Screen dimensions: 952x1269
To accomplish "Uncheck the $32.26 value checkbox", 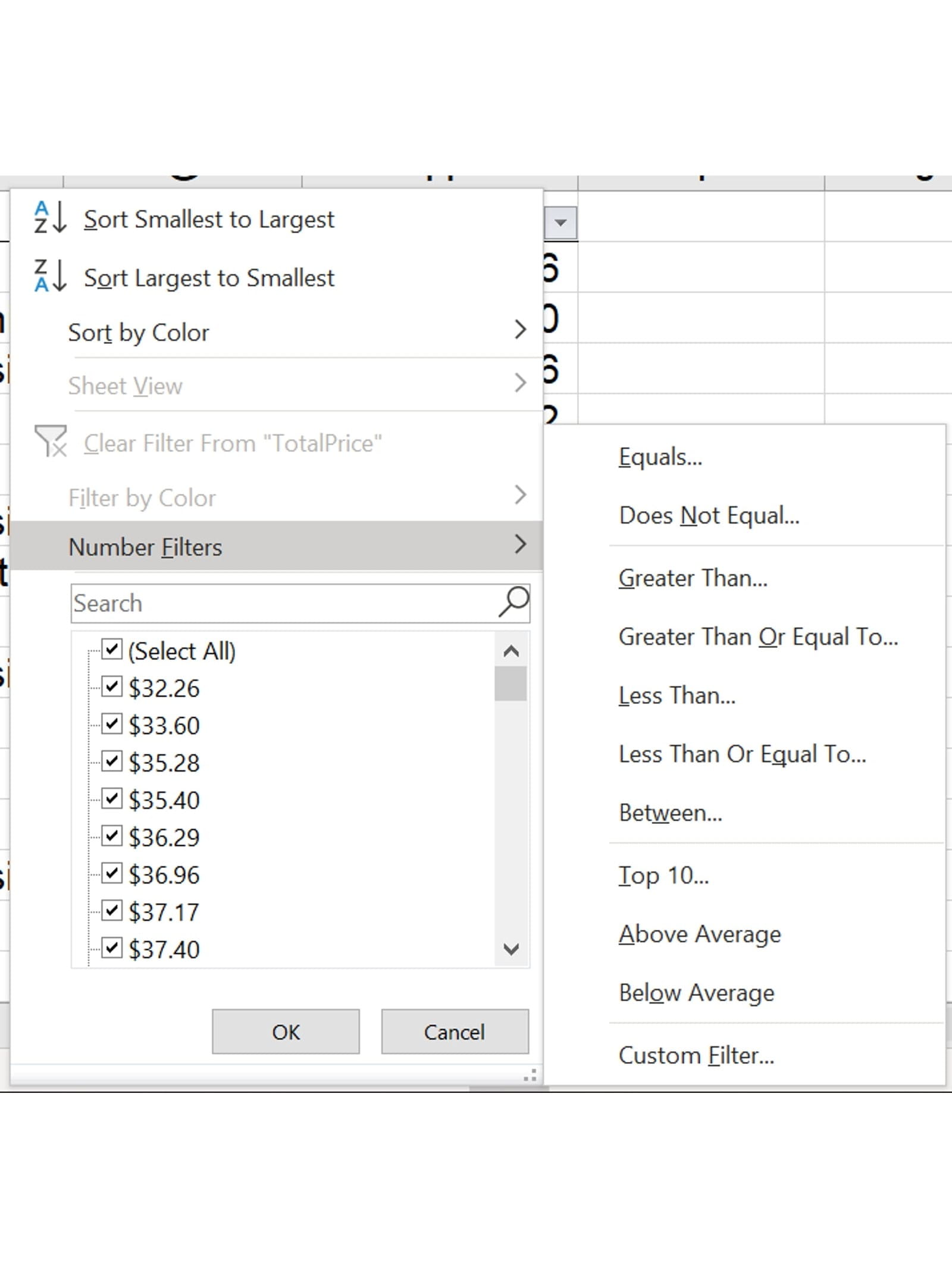I will point(112,687).
